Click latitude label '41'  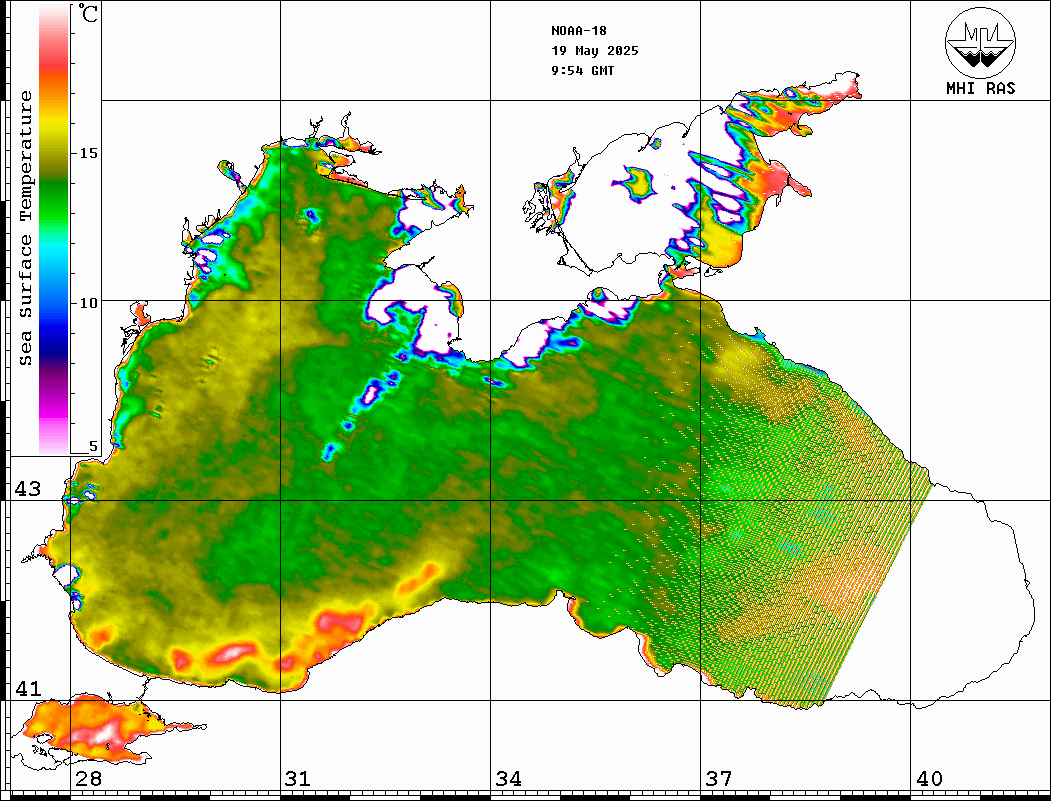tap(28, 689)
